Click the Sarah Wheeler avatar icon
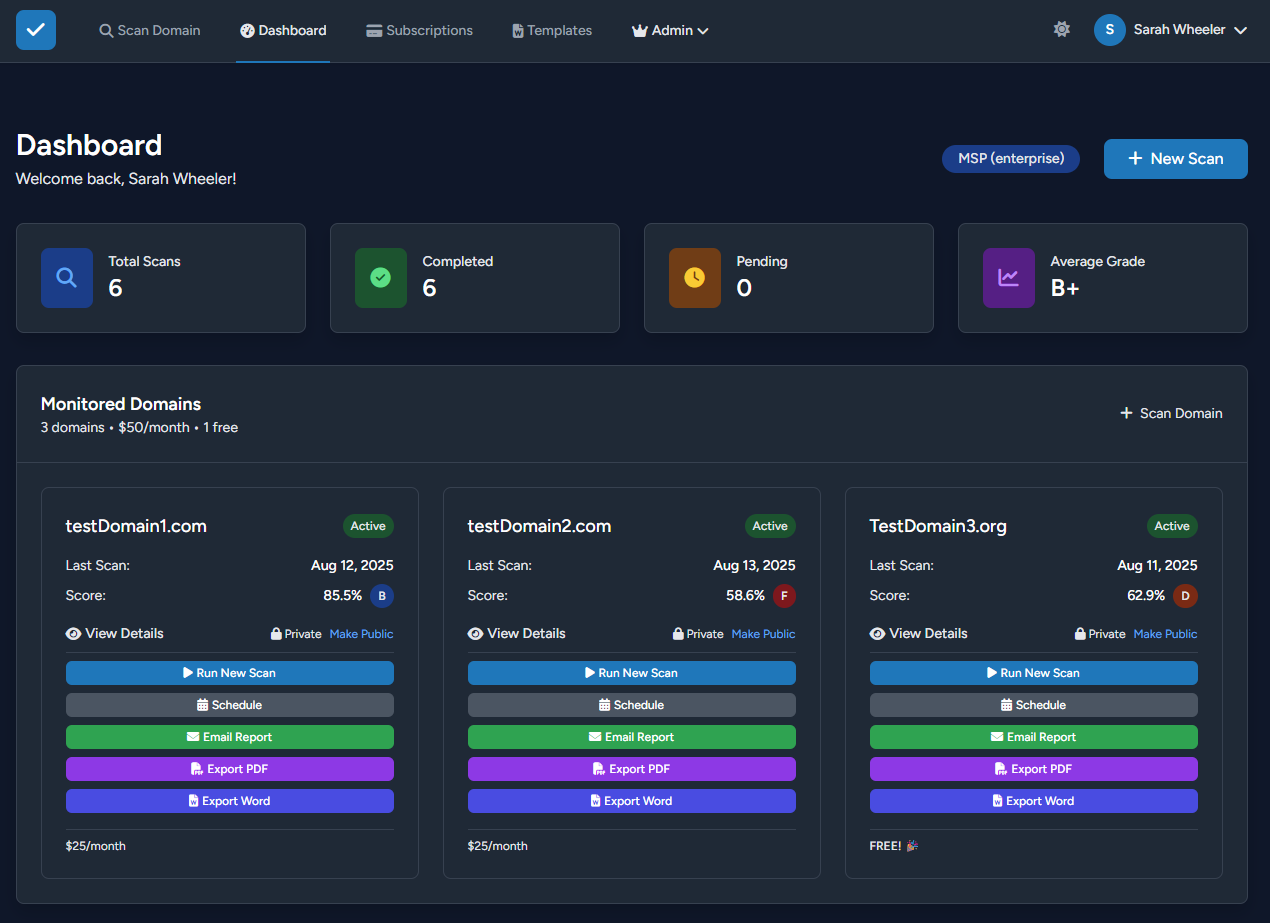The width and height of the screenshot is (1270, 923). (x=1109, y=30)
